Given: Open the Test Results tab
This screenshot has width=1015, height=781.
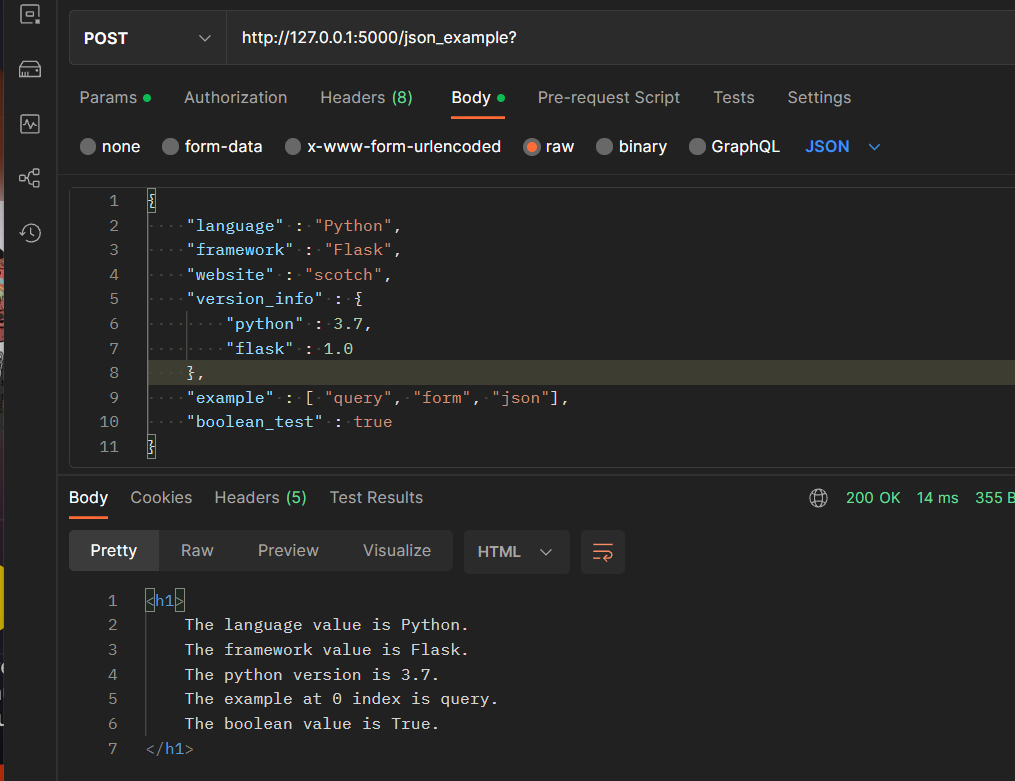Looking at the screenshot, I should coord(376,498).
